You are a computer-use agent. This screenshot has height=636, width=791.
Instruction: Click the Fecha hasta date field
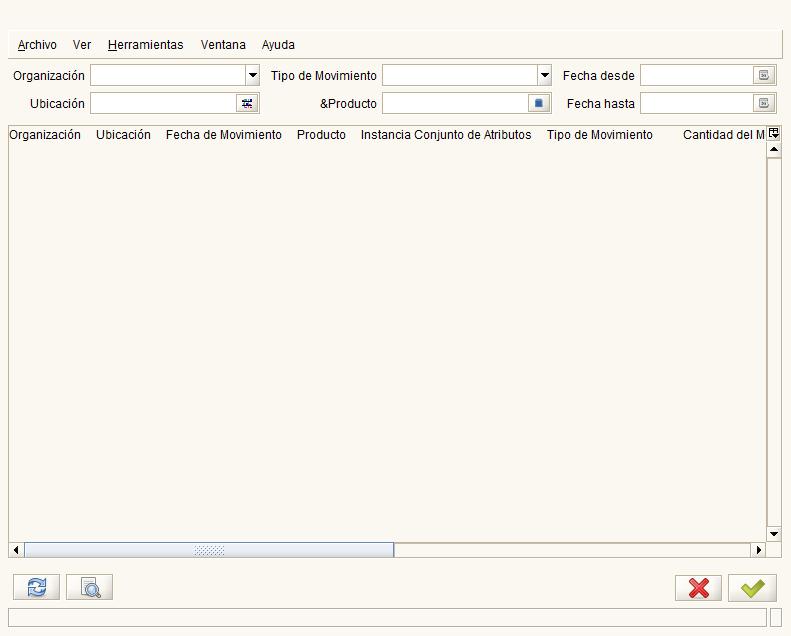coord(697,103)
